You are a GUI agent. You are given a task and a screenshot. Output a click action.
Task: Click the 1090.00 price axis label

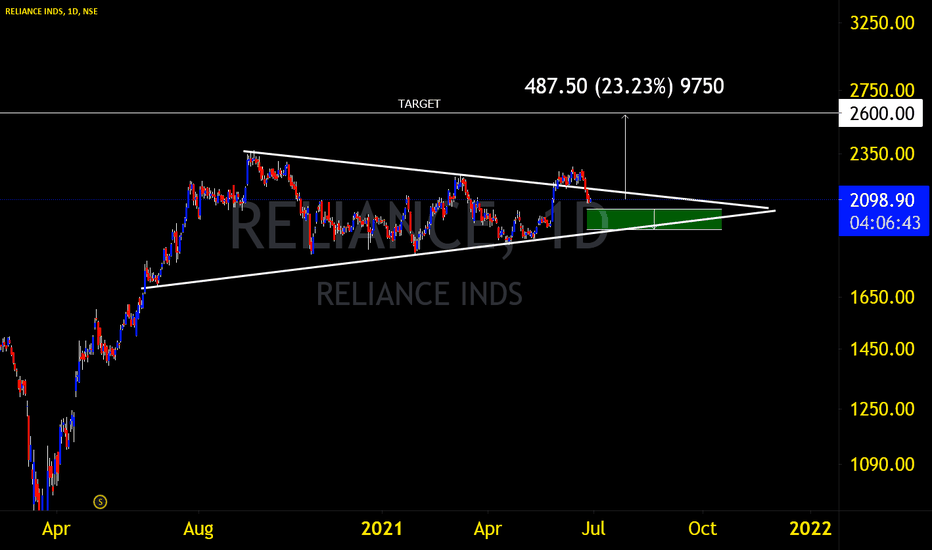click(x=882, y=464)
